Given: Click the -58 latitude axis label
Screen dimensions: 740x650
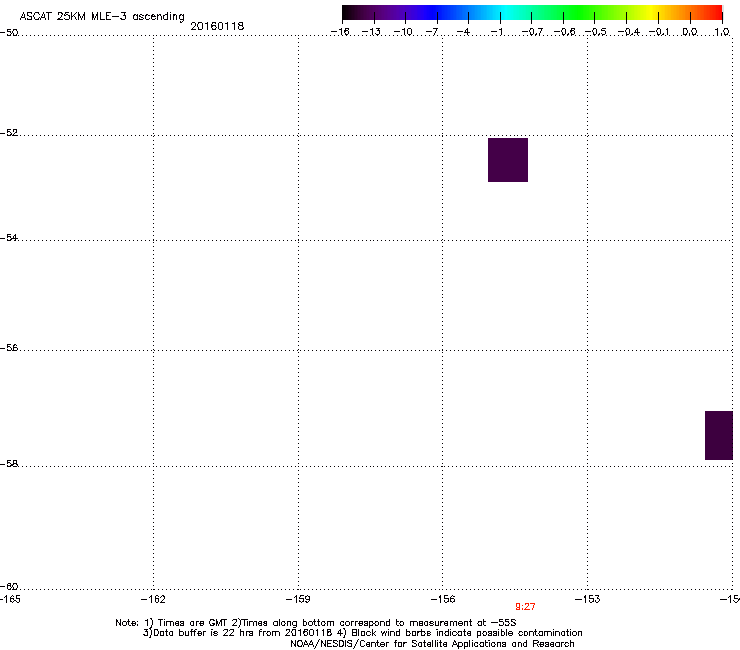Looking at the screenshot, I should tap(9, 464).
